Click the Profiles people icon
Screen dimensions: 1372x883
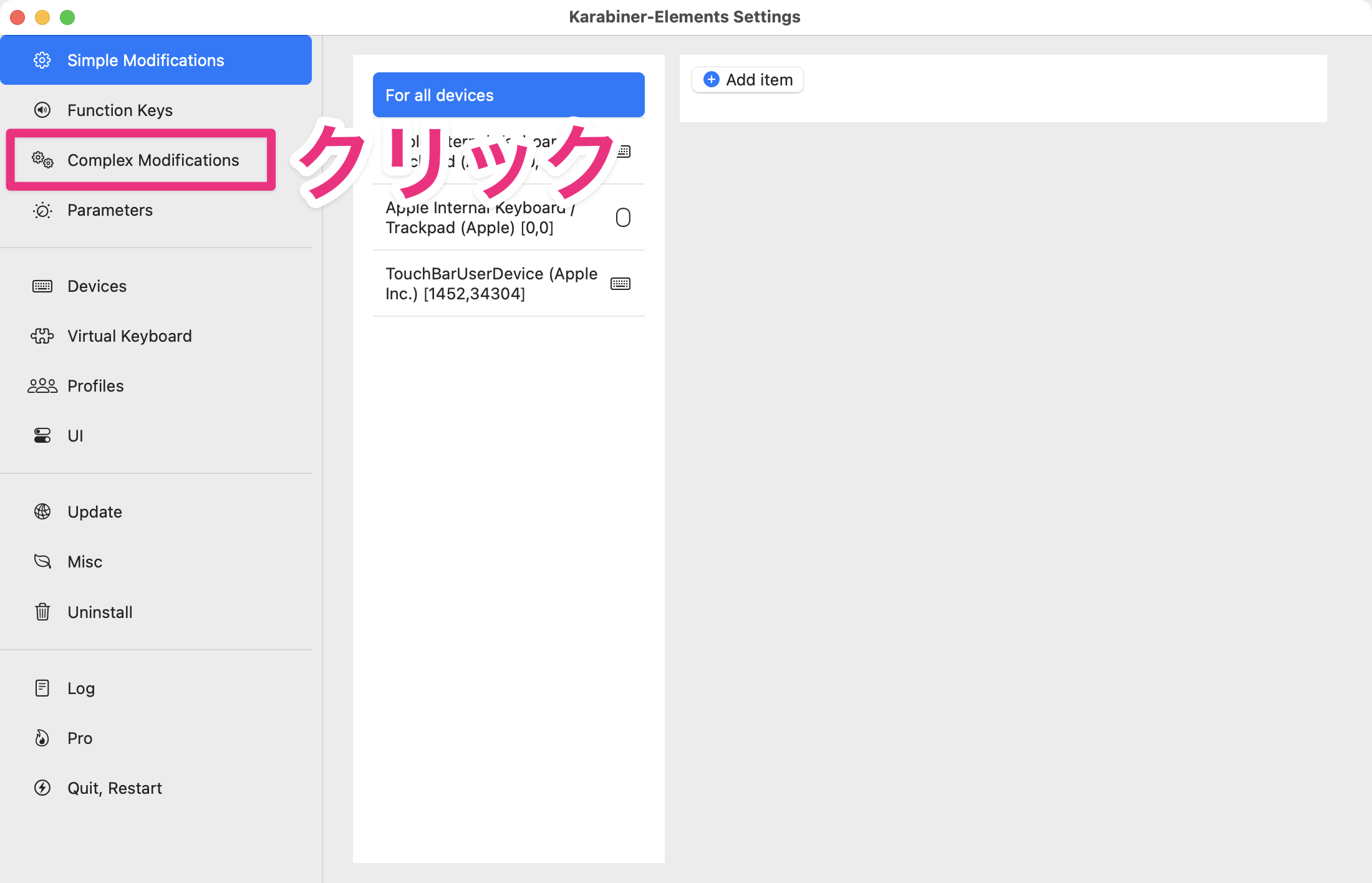point(42,386)
